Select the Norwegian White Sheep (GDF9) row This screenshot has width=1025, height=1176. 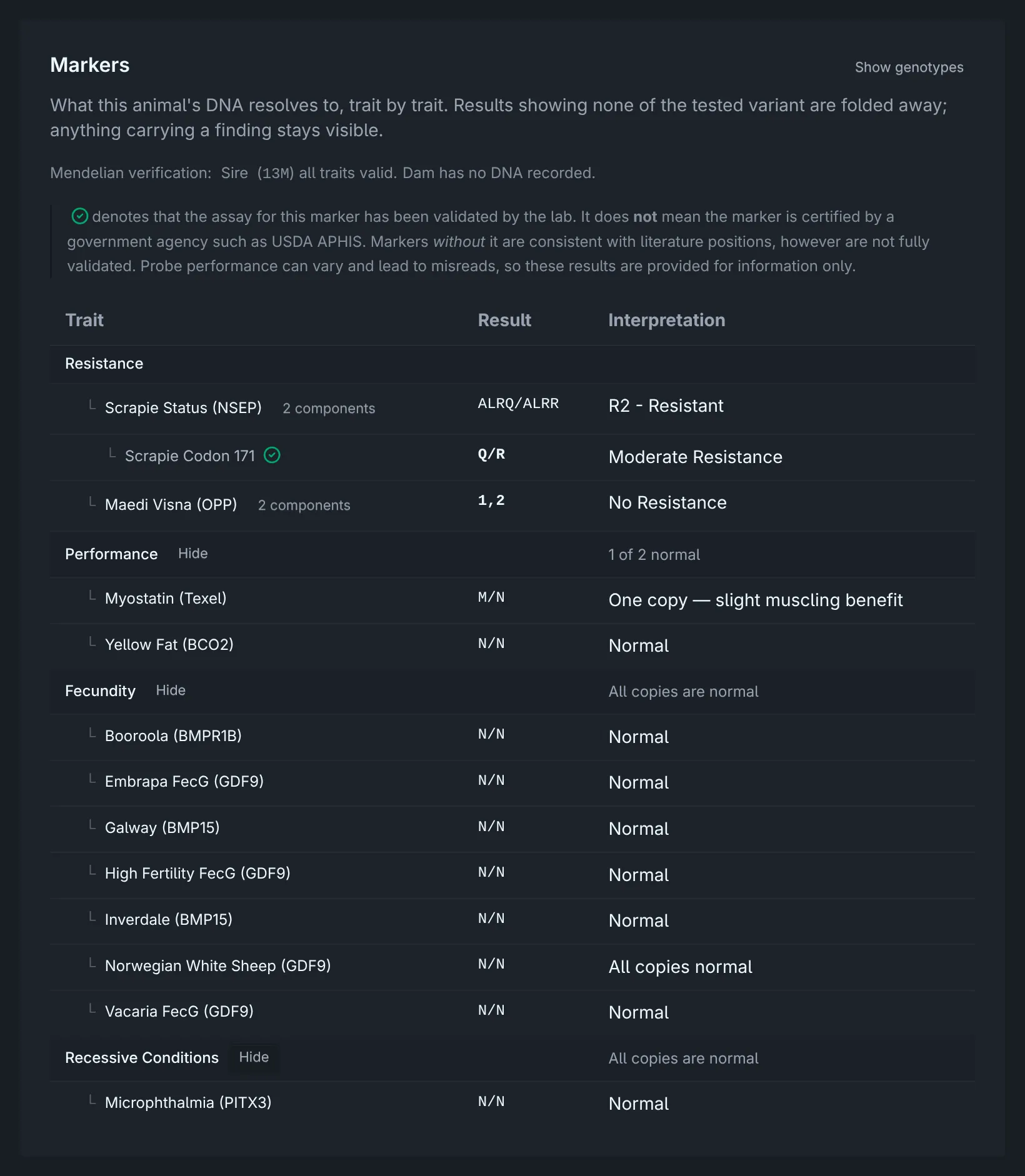tap(512, 967)
